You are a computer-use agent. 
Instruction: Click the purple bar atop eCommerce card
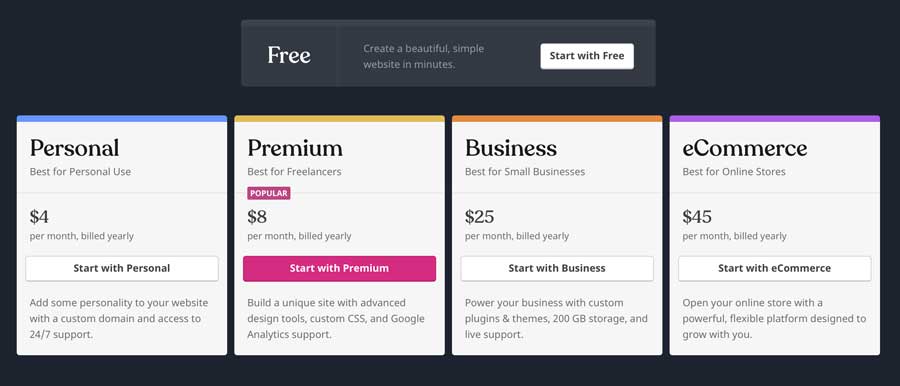(x=774, y=119)
